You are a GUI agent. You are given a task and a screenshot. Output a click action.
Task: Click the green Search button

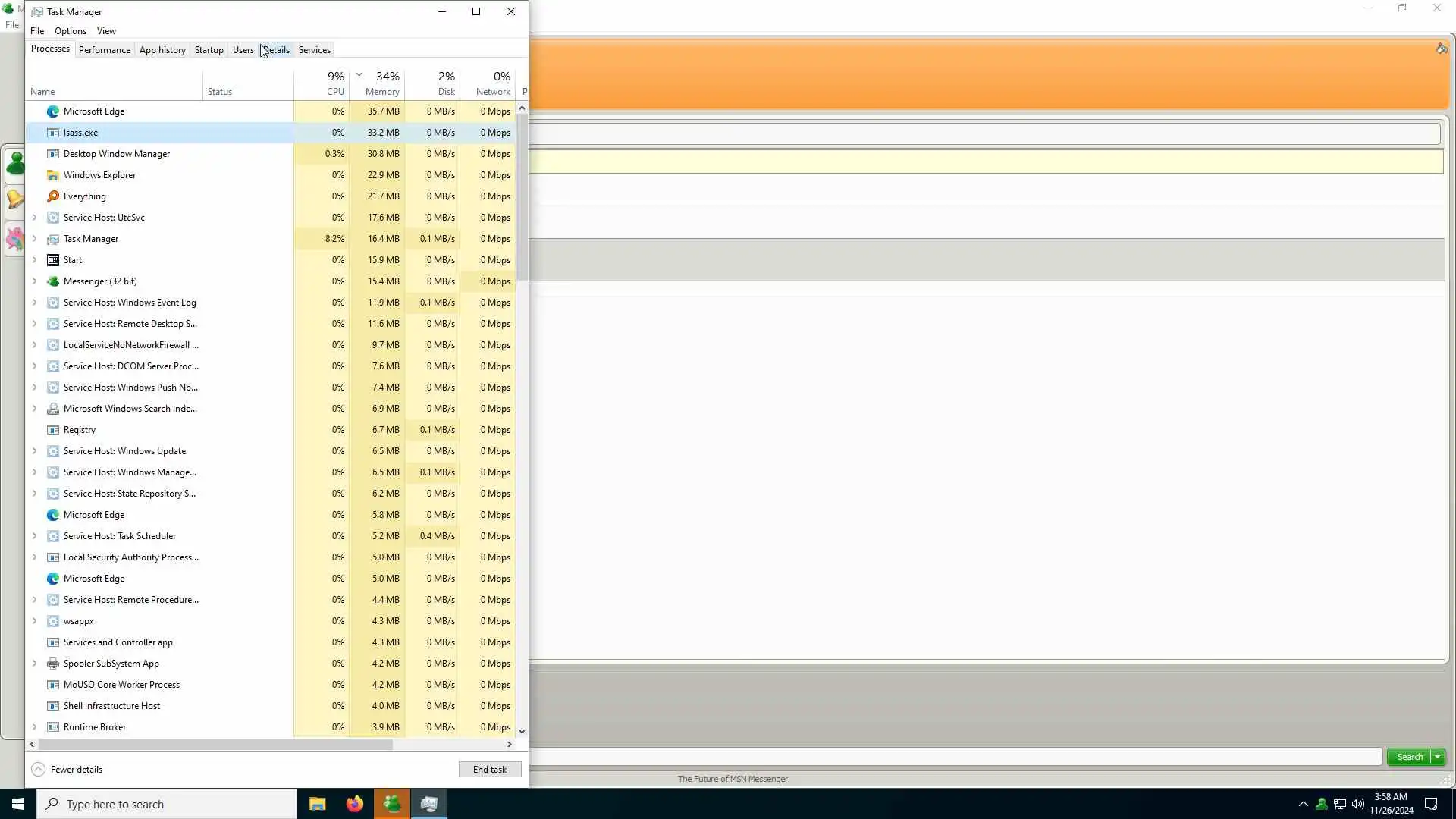point(1409,757)
